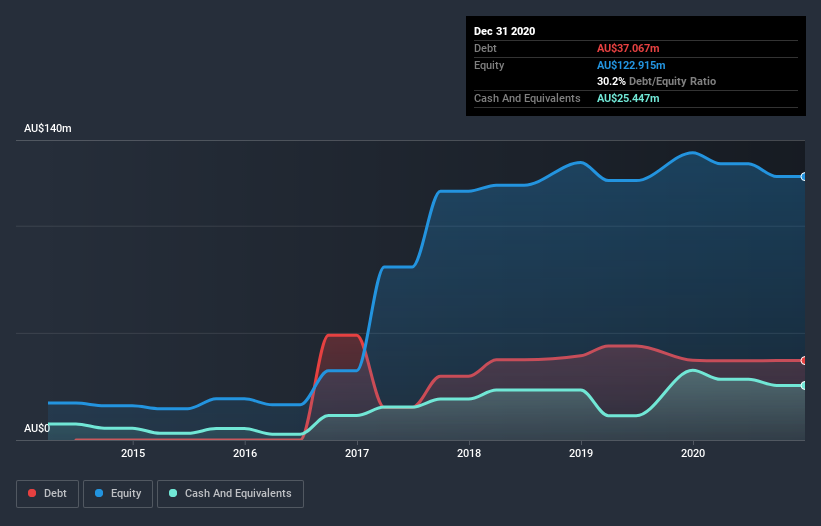Click the AU$25.447m cash value
Image resolution: width=821 pixels, height=526 pixels.
click(628, 98)
